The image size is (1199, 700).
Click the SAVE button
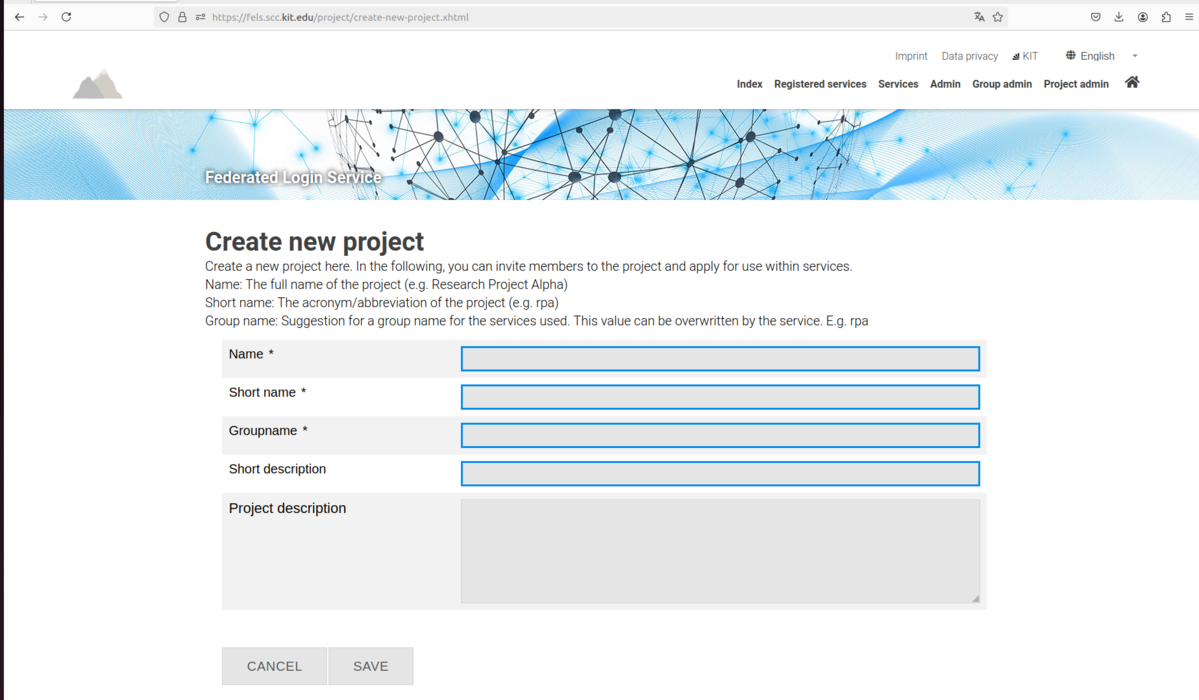tap(371, 666)
